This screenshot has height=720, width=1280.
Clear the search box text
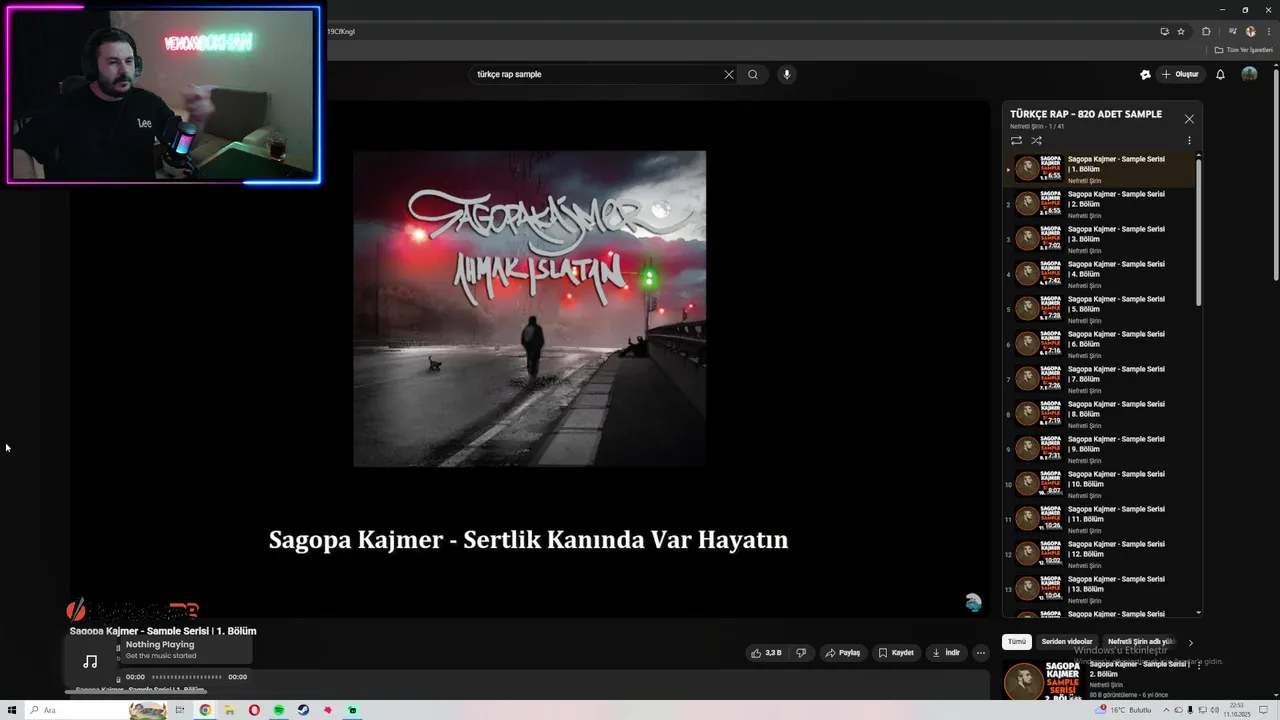point(729,74)
